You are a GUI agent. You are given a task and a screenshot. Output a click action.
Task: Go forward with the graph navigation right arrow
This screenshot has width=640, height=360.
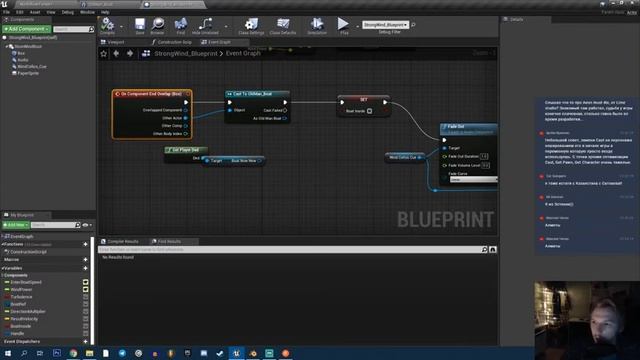coord(130,53)
